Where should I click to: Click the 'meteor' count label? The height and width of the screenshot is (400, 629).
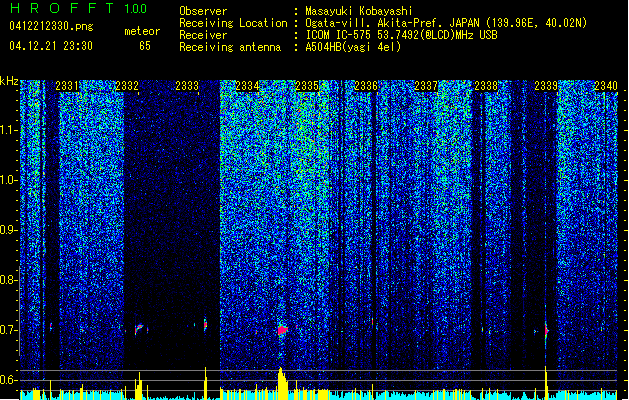(142, 31)
